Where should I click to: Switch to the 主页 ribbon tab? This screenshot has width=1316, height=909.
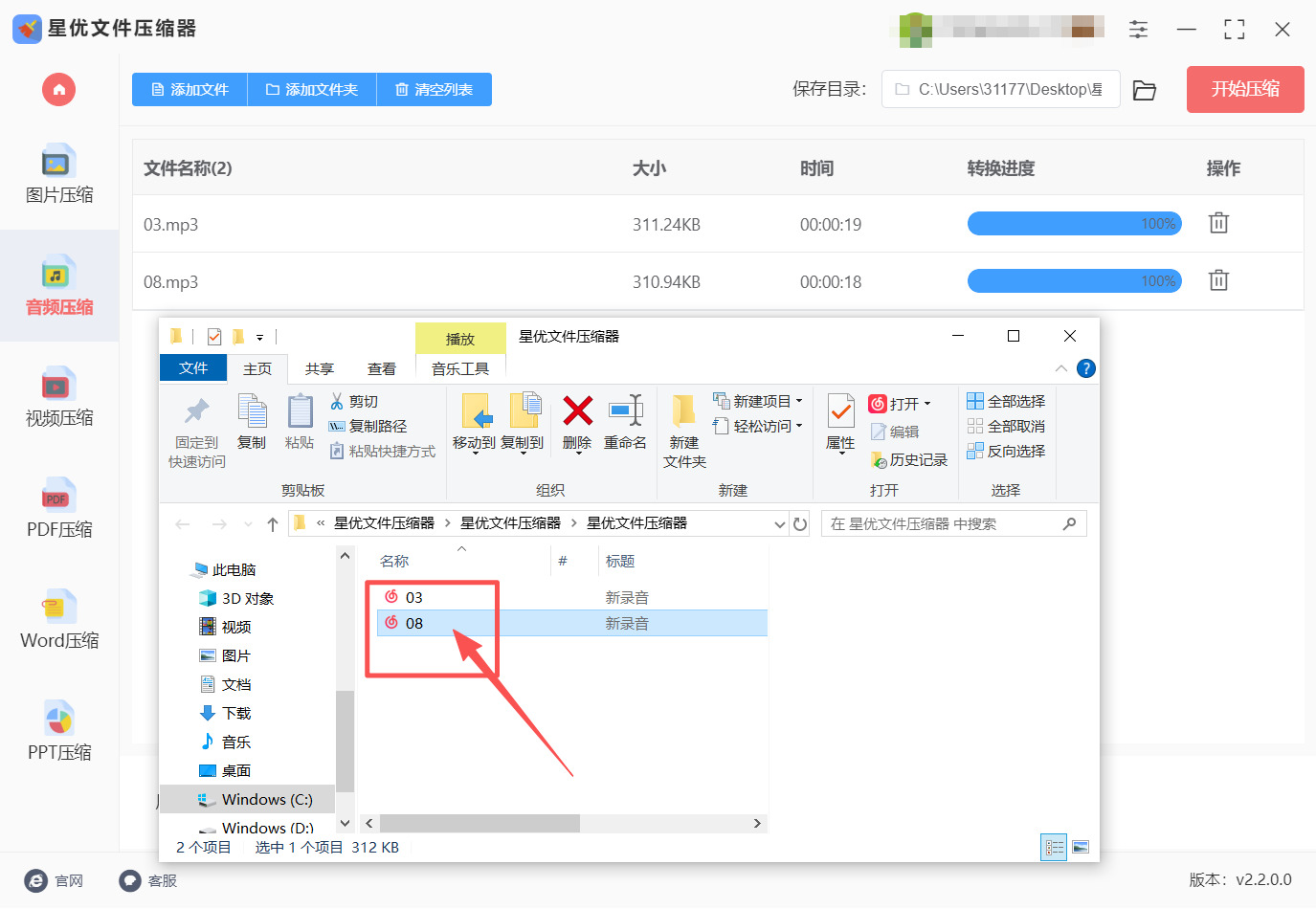coord(257,368)
